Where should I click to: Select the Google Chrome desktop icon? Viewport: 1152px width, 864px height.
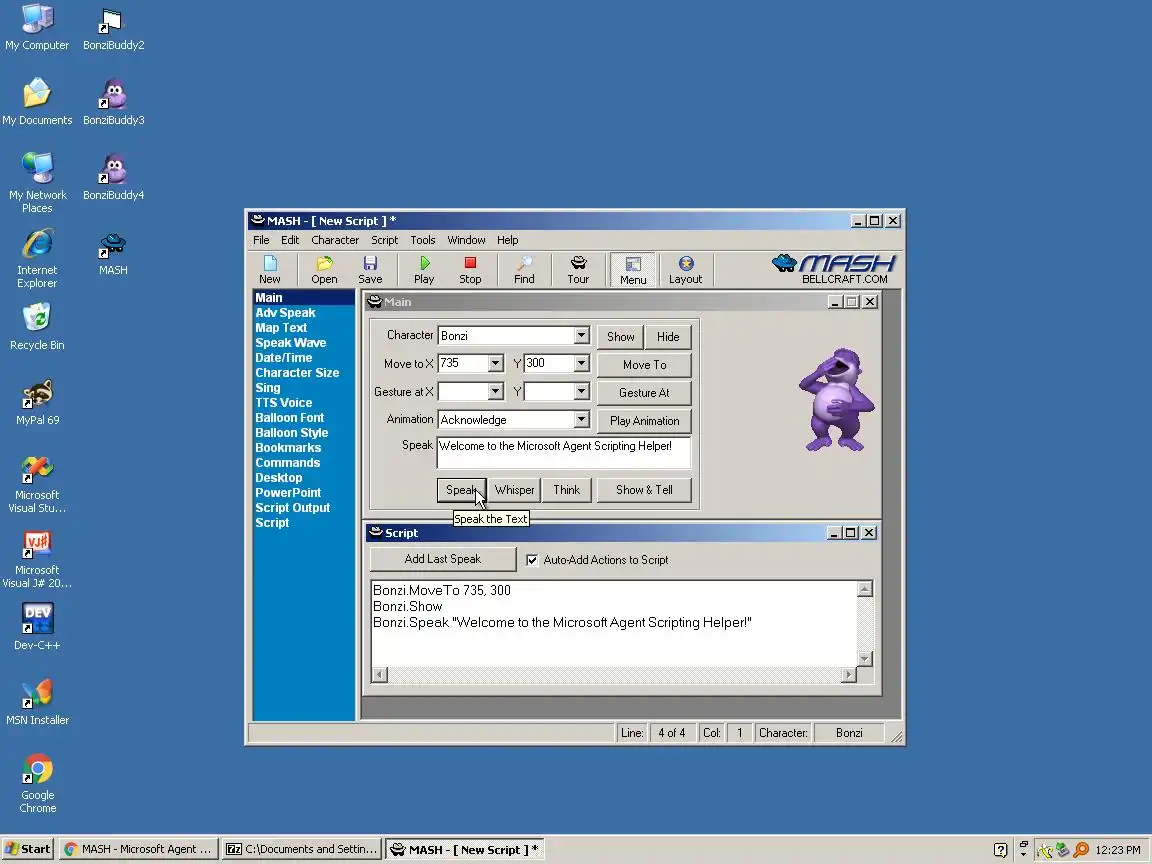37,783
